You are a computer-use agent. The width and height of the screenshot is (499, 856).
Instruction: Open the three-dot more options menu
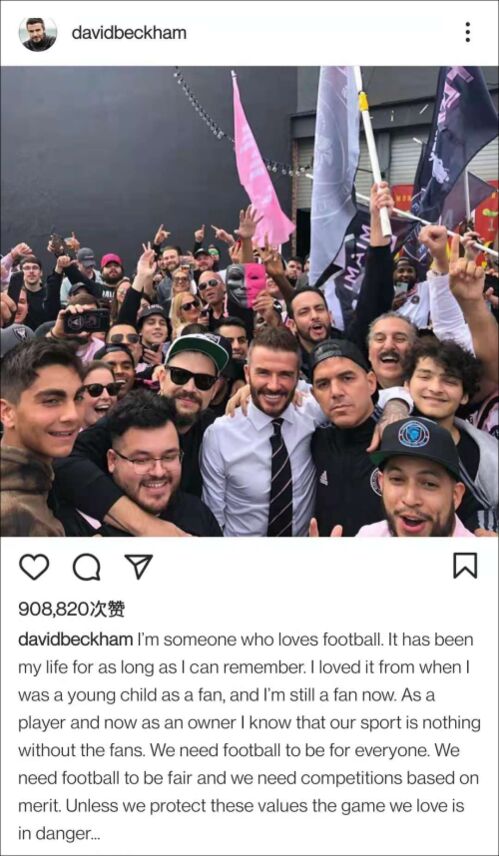pyautogui.click(x=467, y=32)
